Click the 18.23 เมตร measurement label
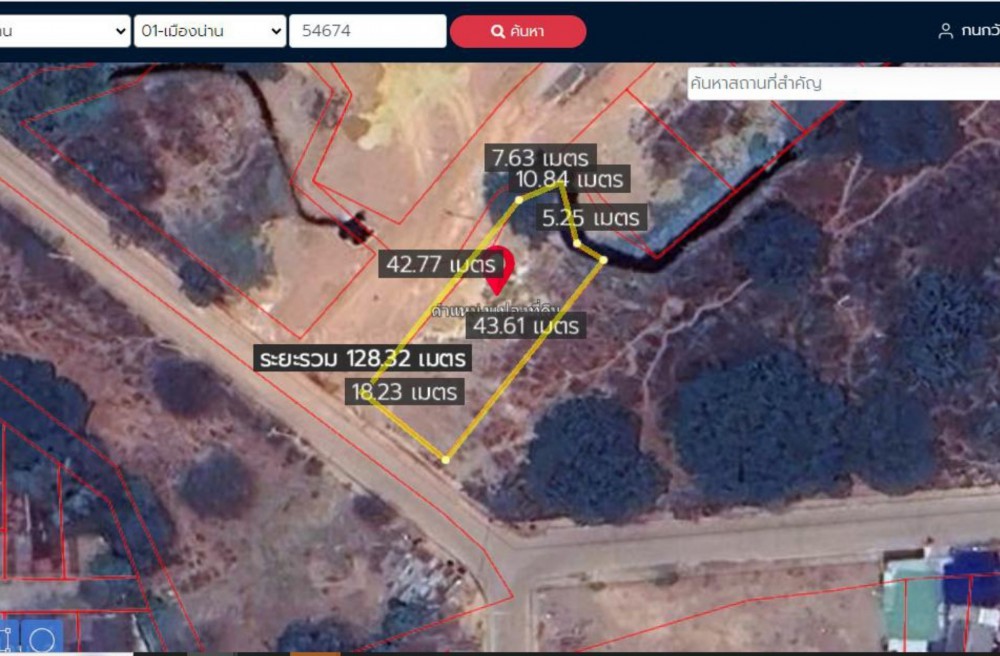Viewport: 1000px width, 656px height. pyautogui.click(x=404, y=391)
